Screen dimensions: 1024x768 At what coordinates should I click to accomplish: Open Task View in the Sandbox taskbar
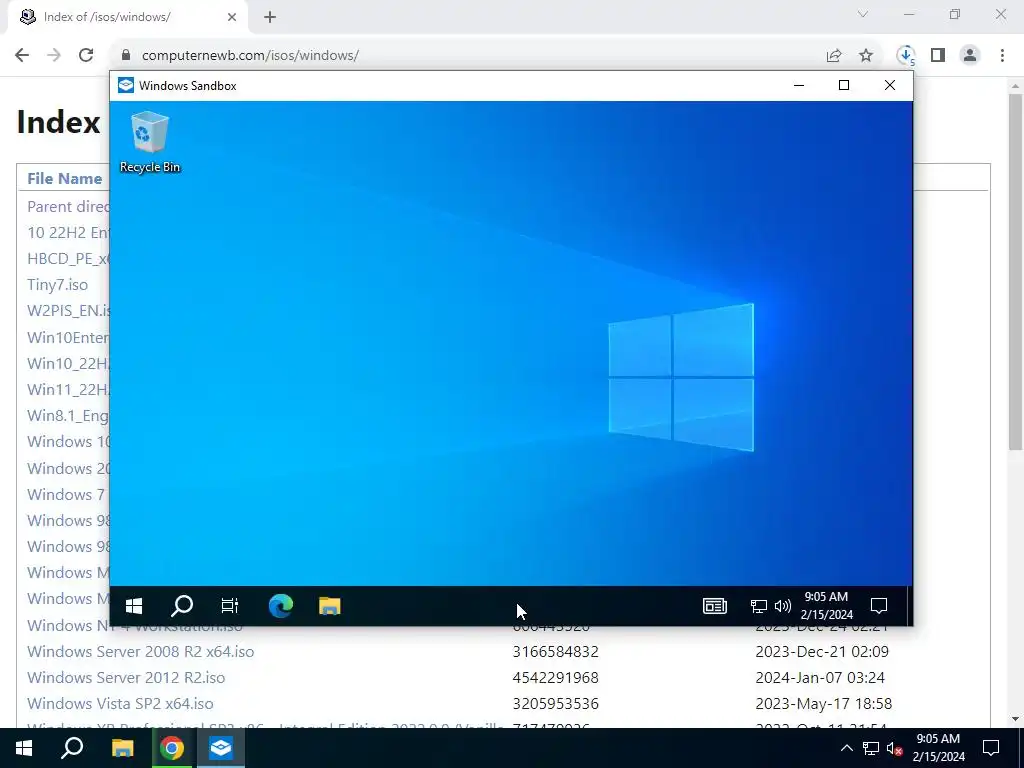(x=230, y=606)
